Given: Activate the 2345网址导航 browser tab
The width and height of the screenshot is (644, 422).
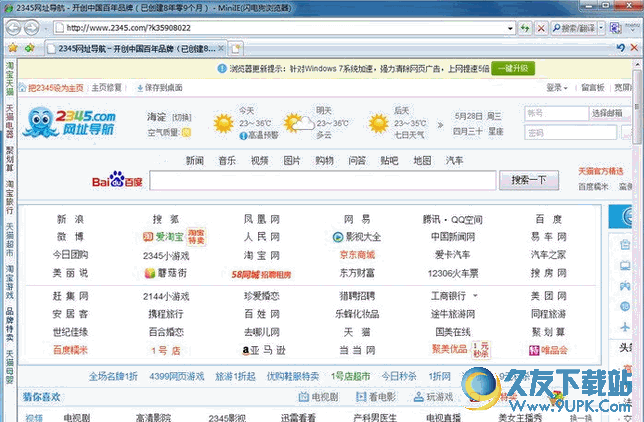Looking at the screenshot, I should 136,48.
